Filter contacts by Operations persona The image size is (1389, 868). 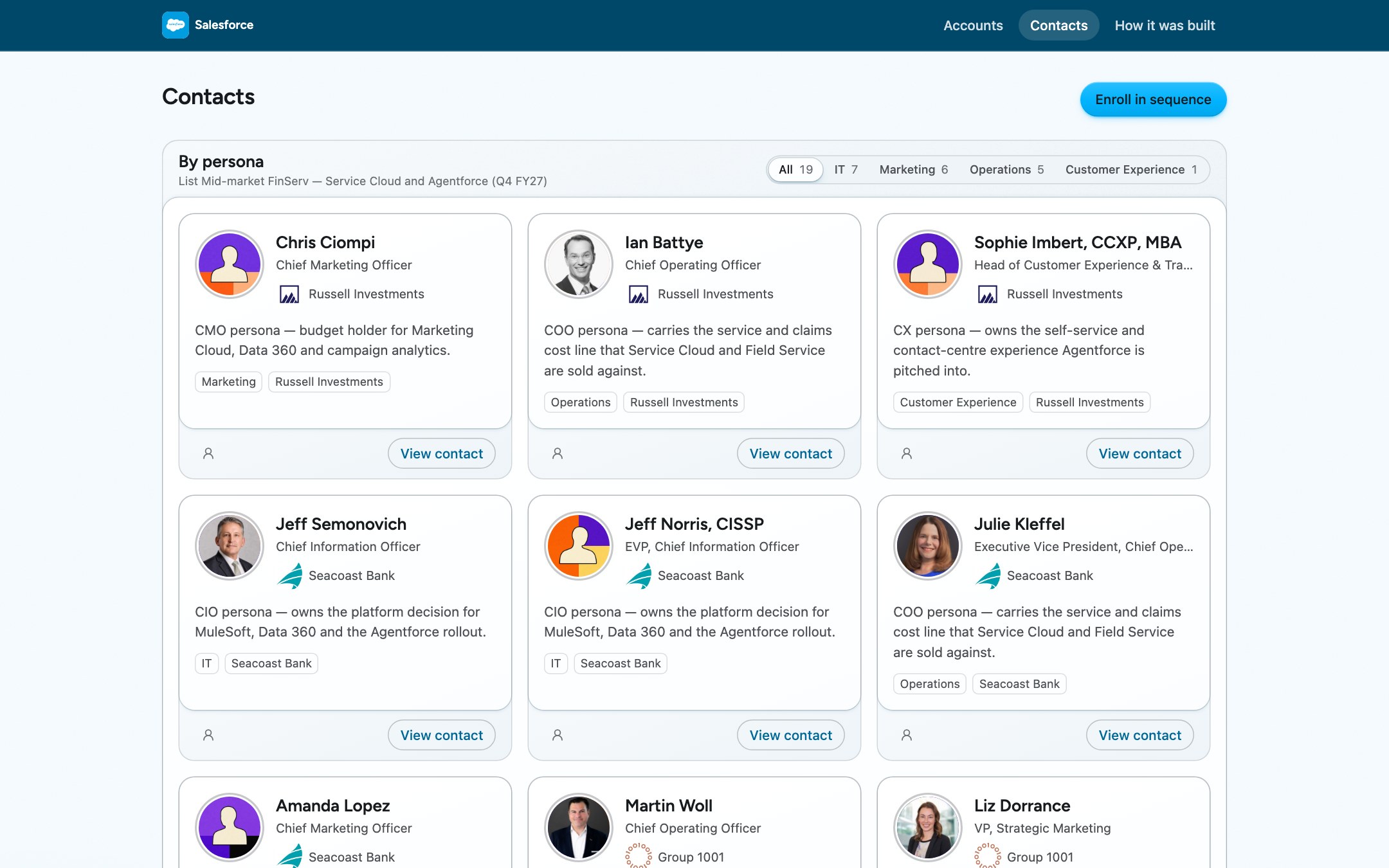1006,170
